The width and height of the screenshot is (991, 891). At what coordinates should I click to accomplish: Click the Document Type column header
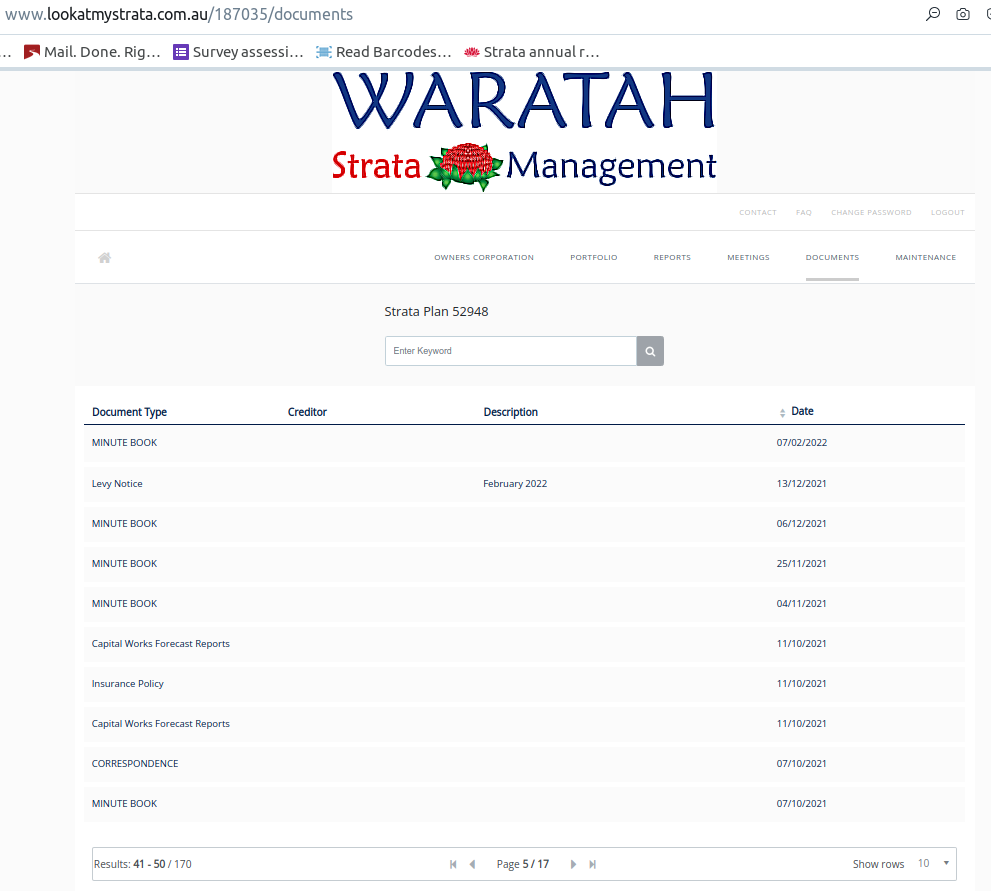pos(130,412)
